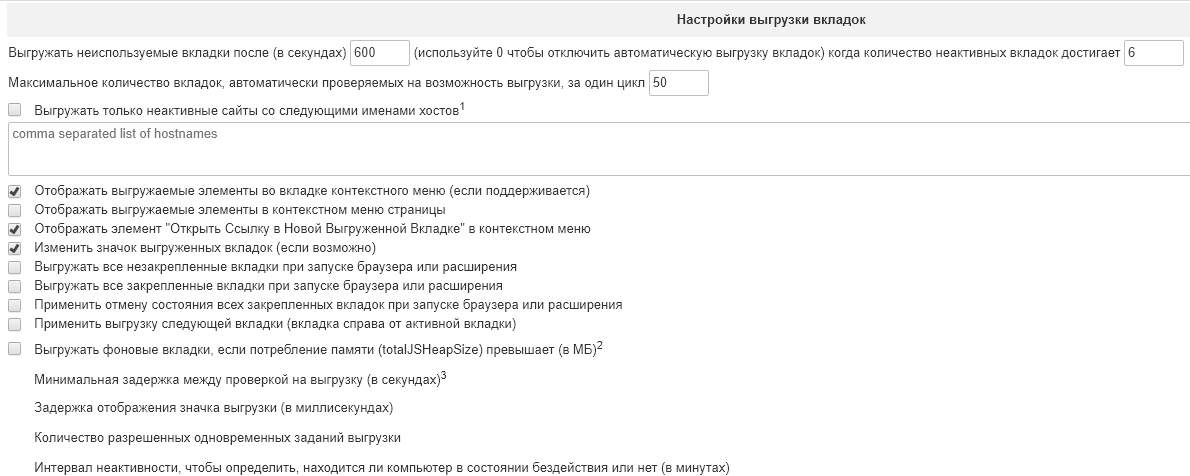Disable "Изменить значок выгруженных вкладок" checkbox
The height and width of the screenshot is (476, 1190).
(14, 248)
